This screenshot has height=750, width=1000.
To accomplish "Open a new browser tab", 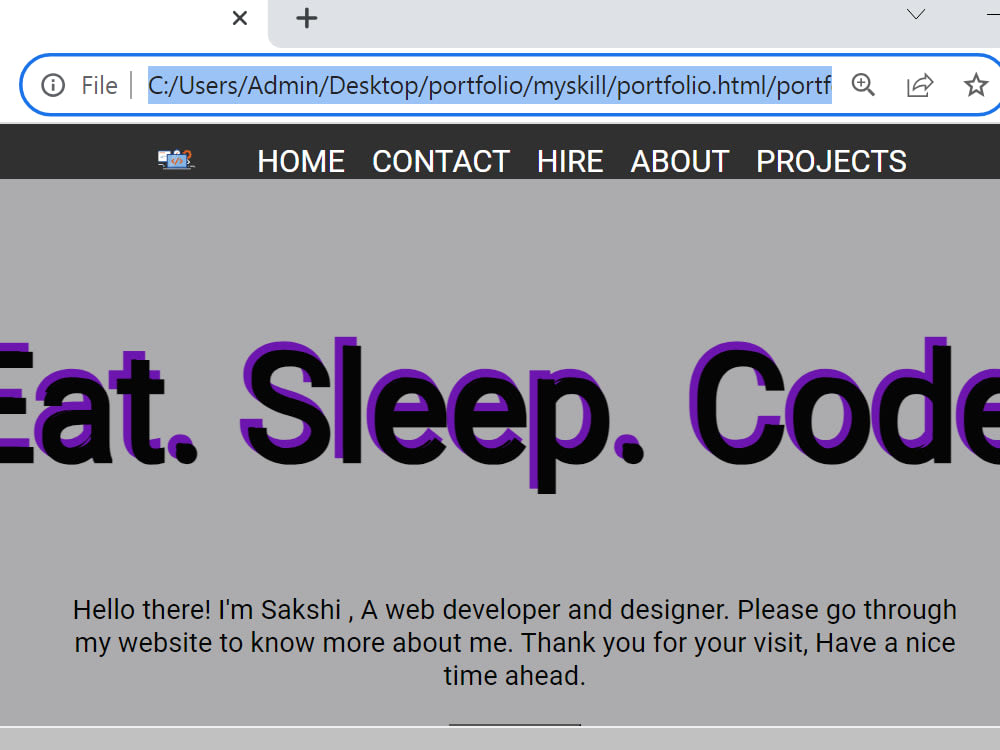I will click(306, 18).
